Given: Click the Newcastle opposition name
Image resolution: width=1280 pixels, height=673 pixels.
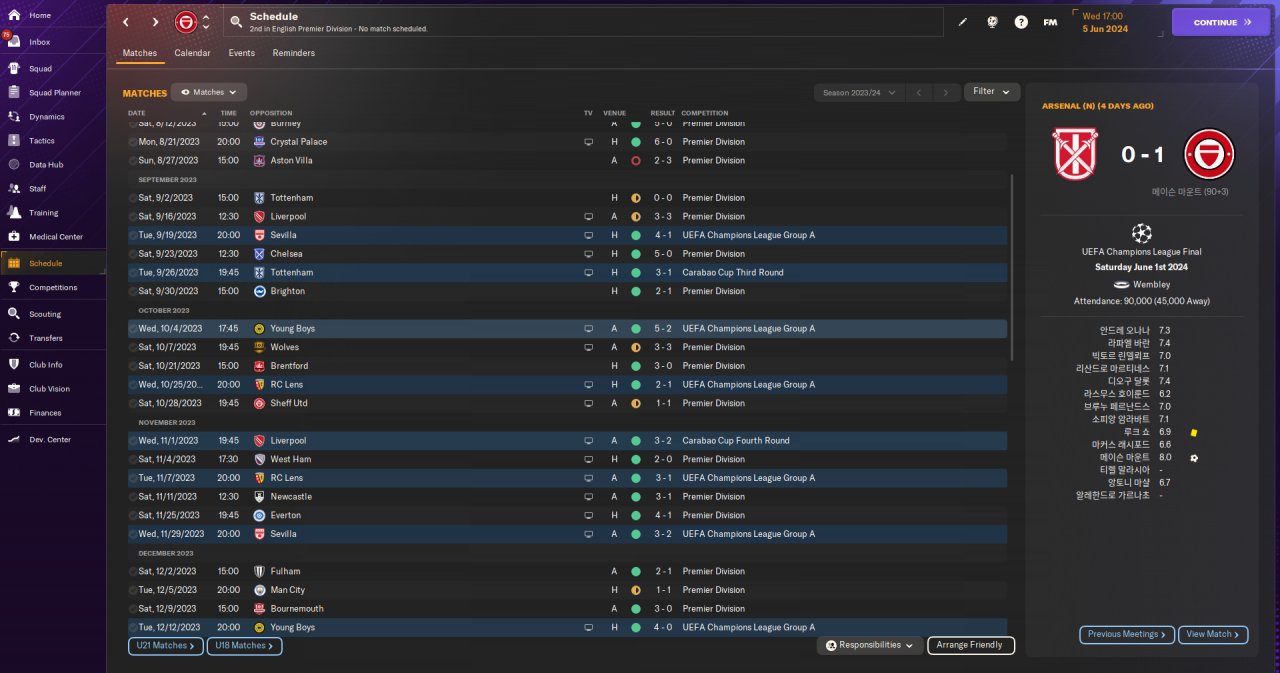Looking at the screenshot, I should [291, 497].
